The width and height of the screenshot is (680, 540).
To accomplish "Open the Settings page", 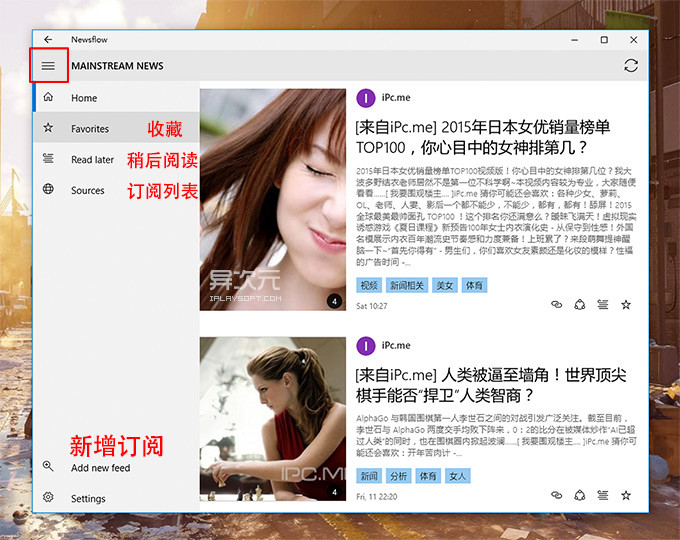I will click(x=88, y=498).
